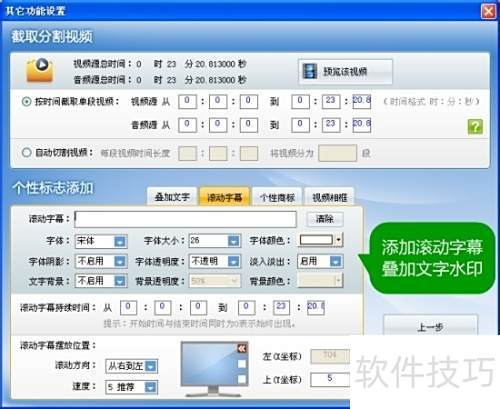Viewport: 500px width, 409px height.
Task: Click the film strip icon on the preview button
Action: [310, 71]
